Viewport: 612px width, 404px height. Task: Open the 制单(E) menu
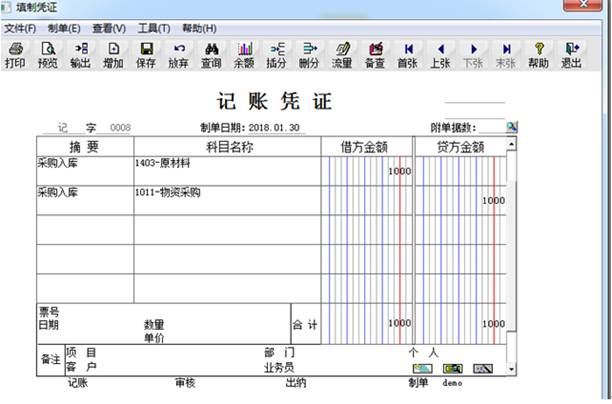click(64, 28)
